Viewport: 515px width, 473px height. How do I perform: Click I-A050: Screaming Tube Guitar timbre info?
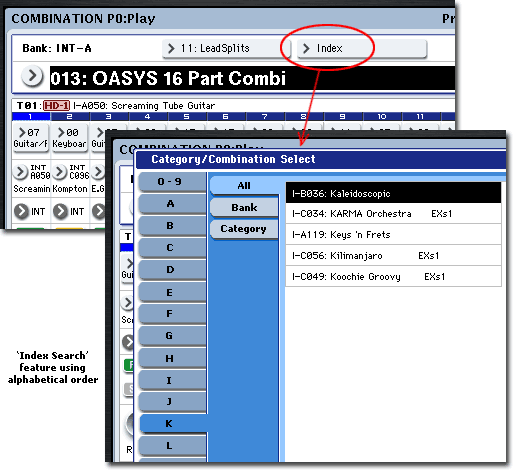(x=144, y=106)
